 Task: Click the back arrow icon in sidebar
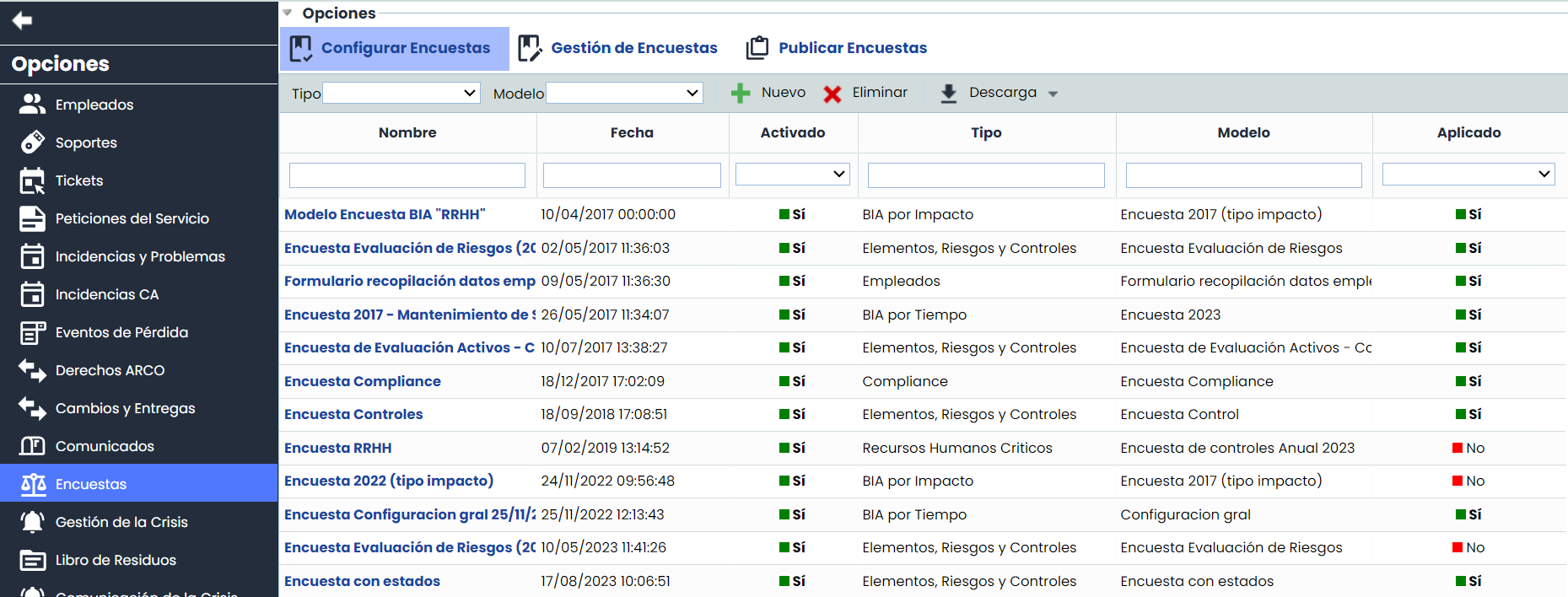pyautogui.click(x=22, y=20)
